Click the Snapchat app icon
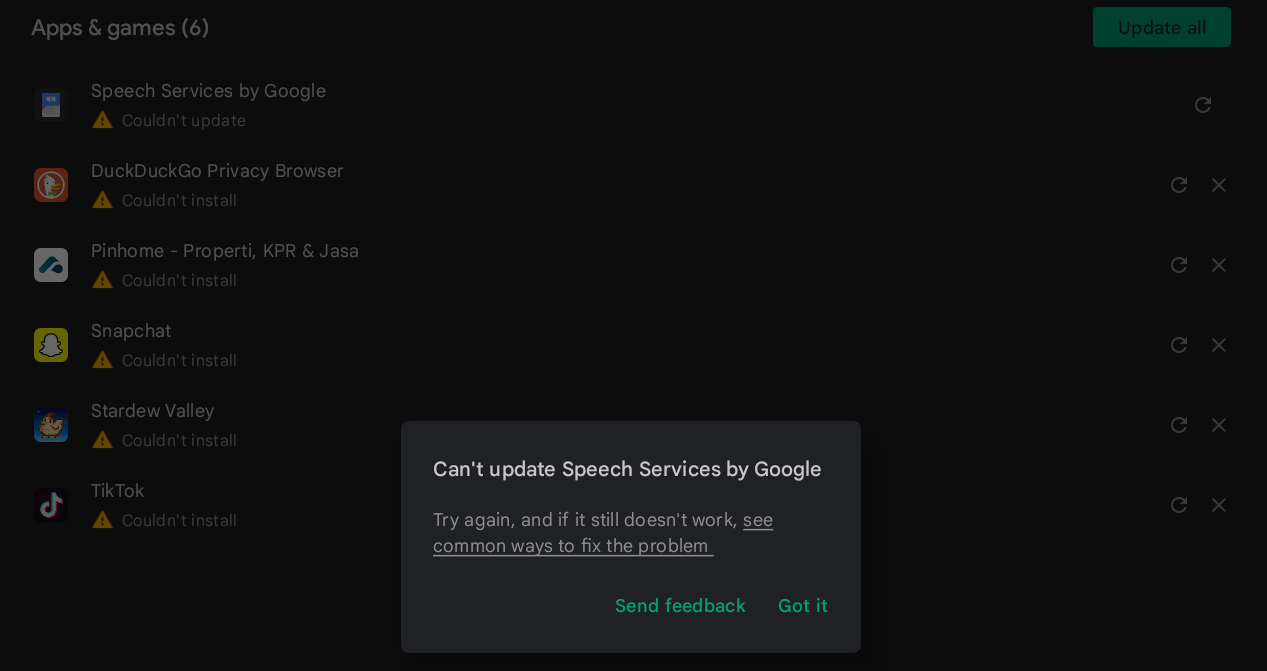 click(51, 345)
